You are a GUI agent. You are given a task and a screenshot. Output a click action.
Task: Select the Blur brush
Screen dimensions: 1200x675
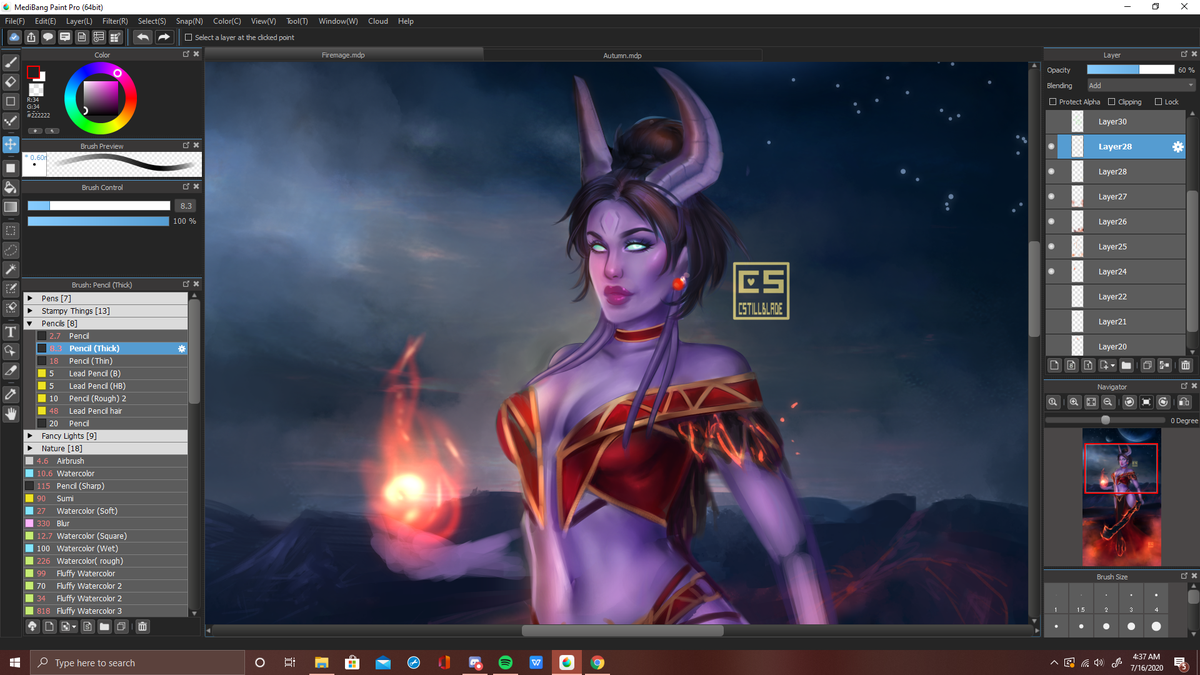(105, 523)
